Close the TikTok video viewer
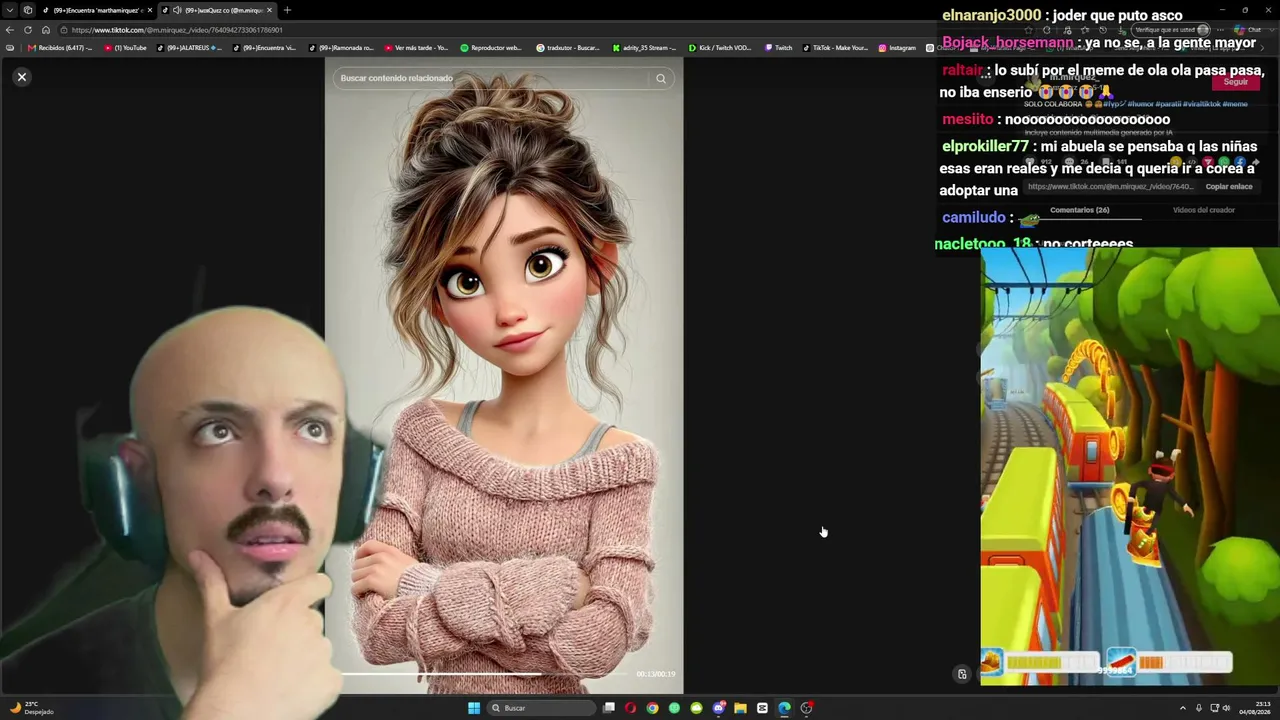Screen dimensions: 1280x720 [x=22, y=77]
